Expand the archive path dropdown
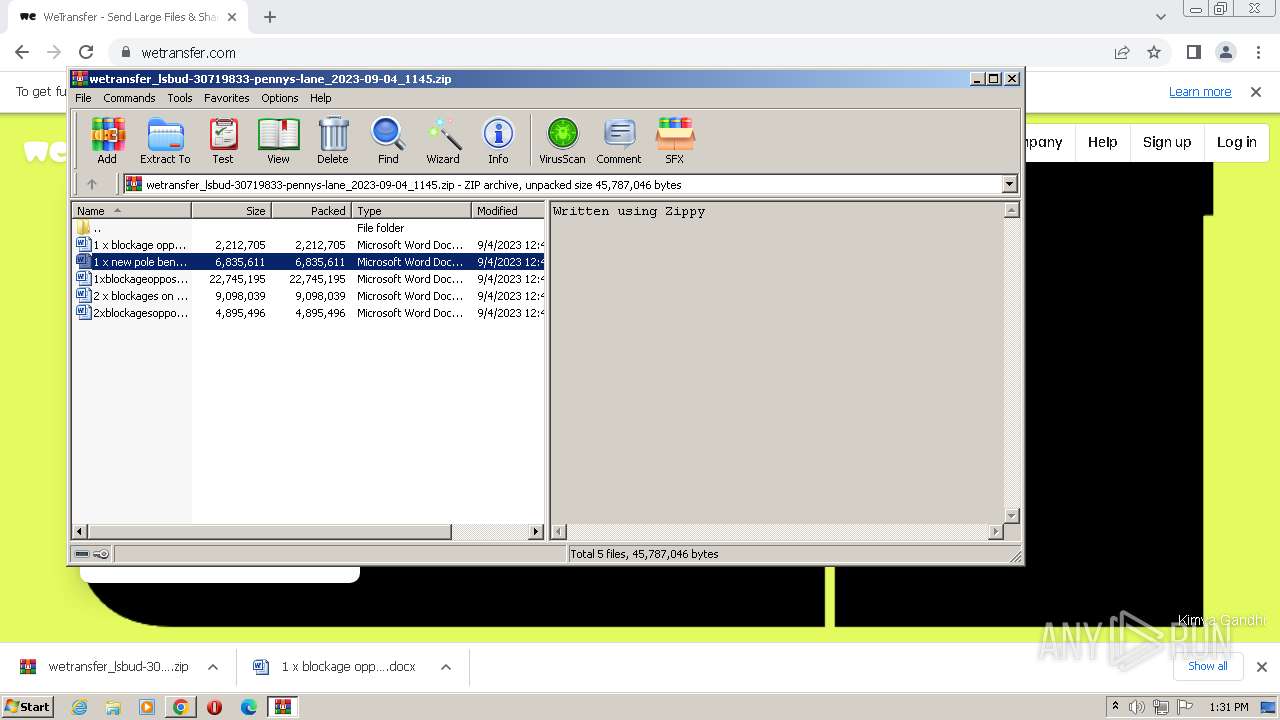Viewport: 1280px width, 720px height. [x=1009, y=184]
